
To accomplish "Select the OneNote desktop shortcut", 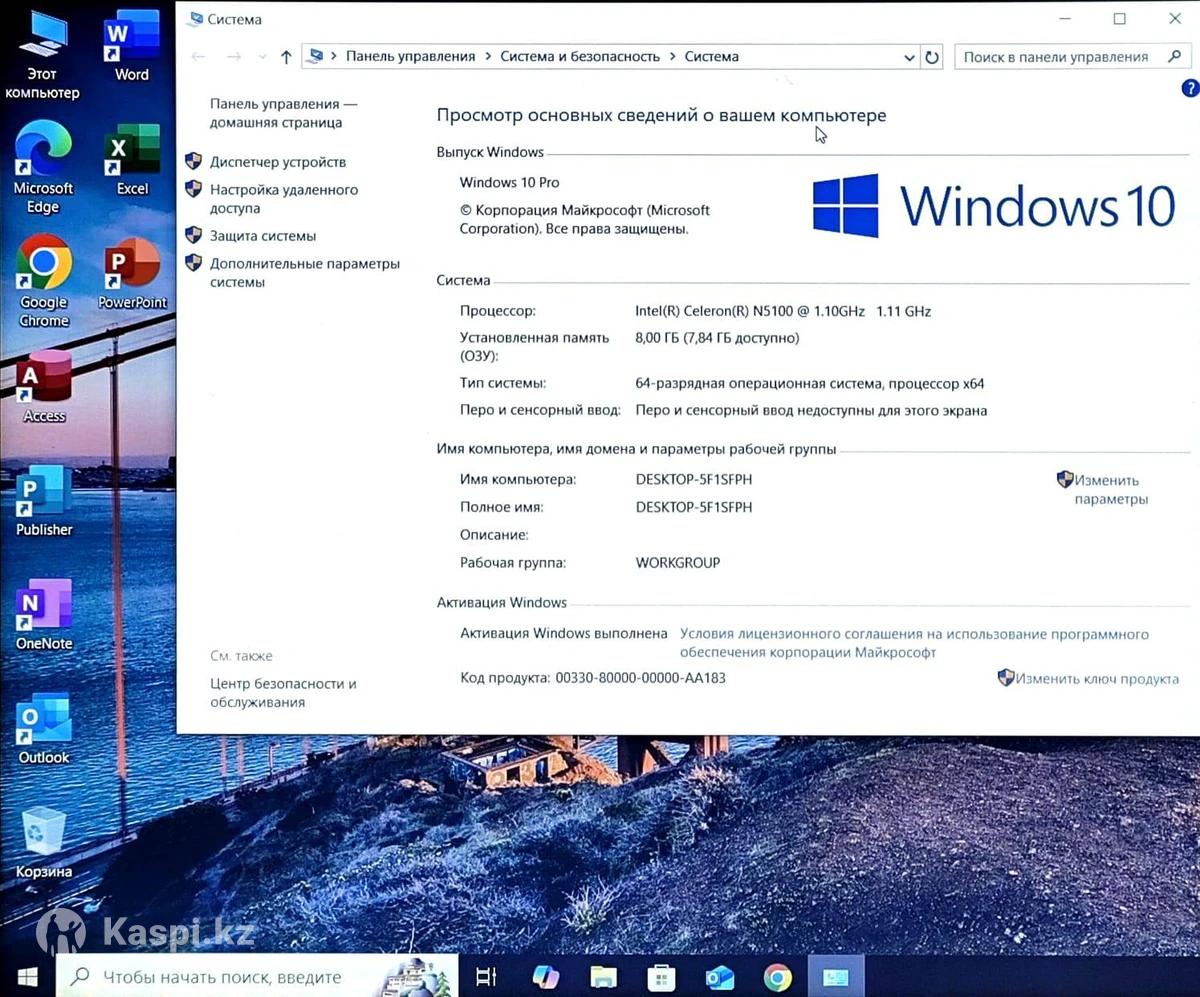I will pyautogui.click(x=44, y=615).
